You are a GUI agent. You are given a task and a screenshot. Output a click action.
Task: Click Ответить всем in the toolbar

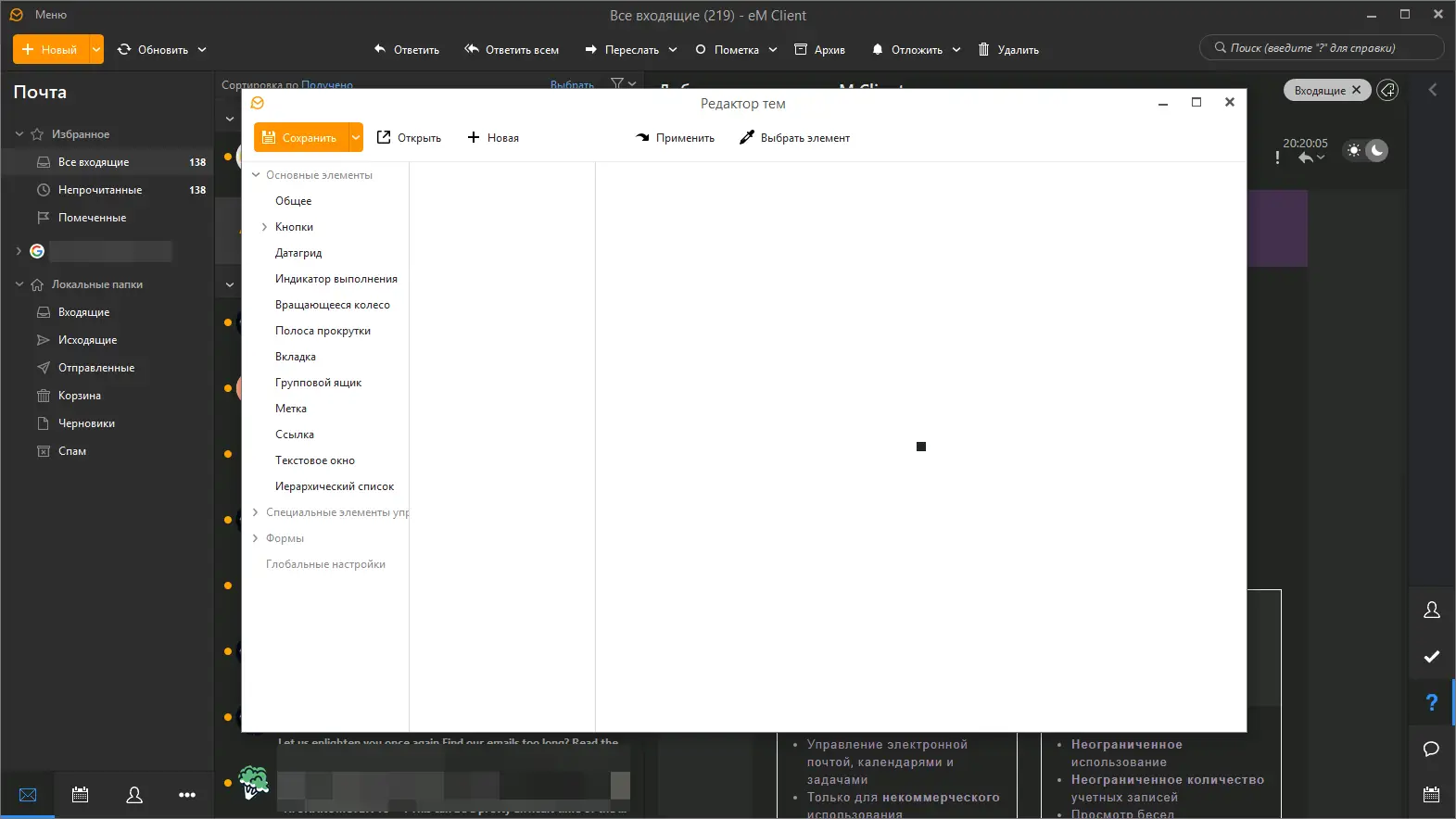point(512,50)
